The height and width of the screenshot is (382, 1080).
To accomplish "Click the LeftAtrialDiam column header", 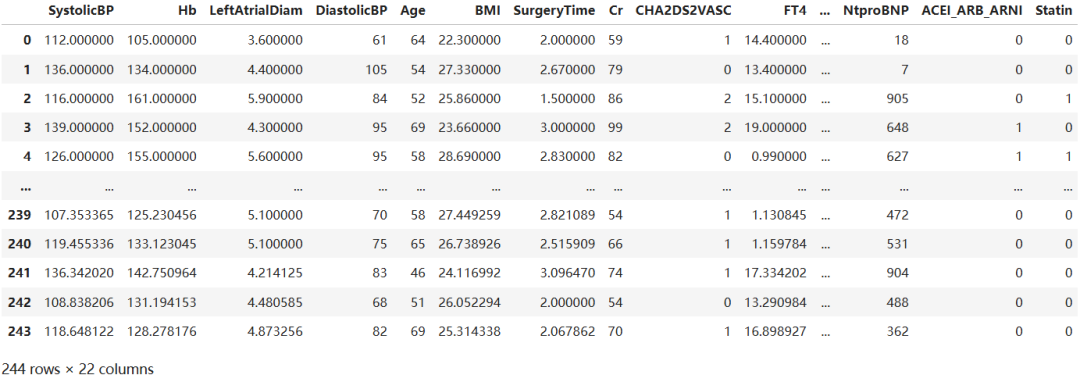I will [256, 11].
